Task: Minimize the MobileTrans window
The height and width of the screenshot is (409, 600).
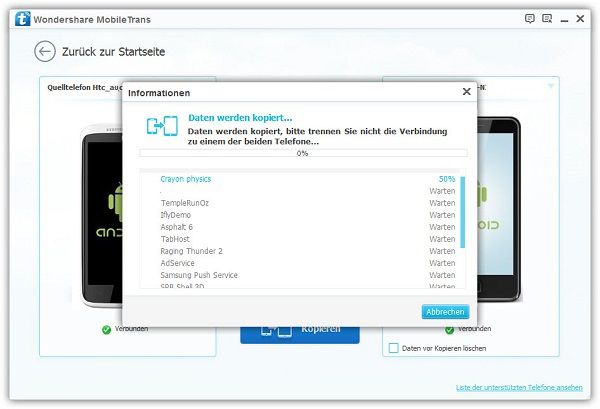Action: click(x=564, y=19)
